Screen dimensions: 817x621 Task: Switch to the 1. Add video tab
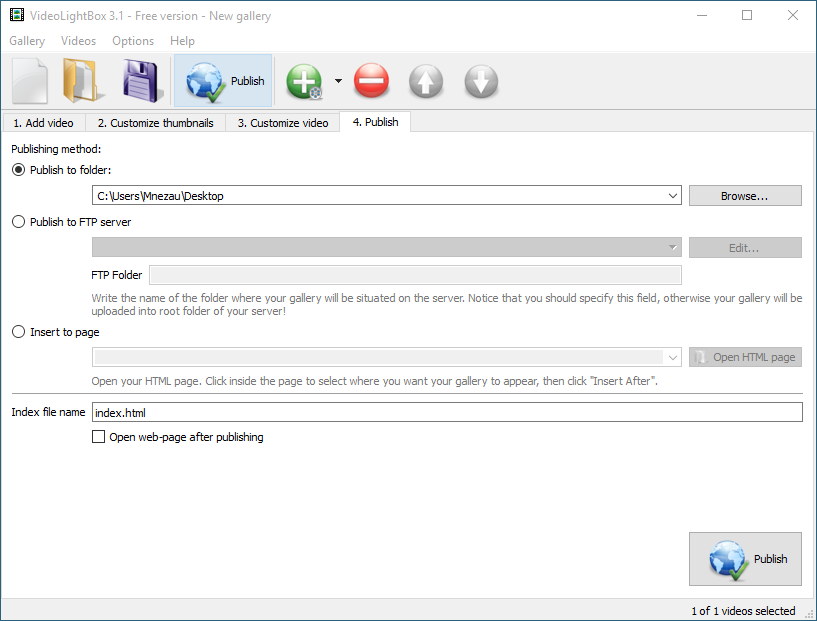[44, 123]
